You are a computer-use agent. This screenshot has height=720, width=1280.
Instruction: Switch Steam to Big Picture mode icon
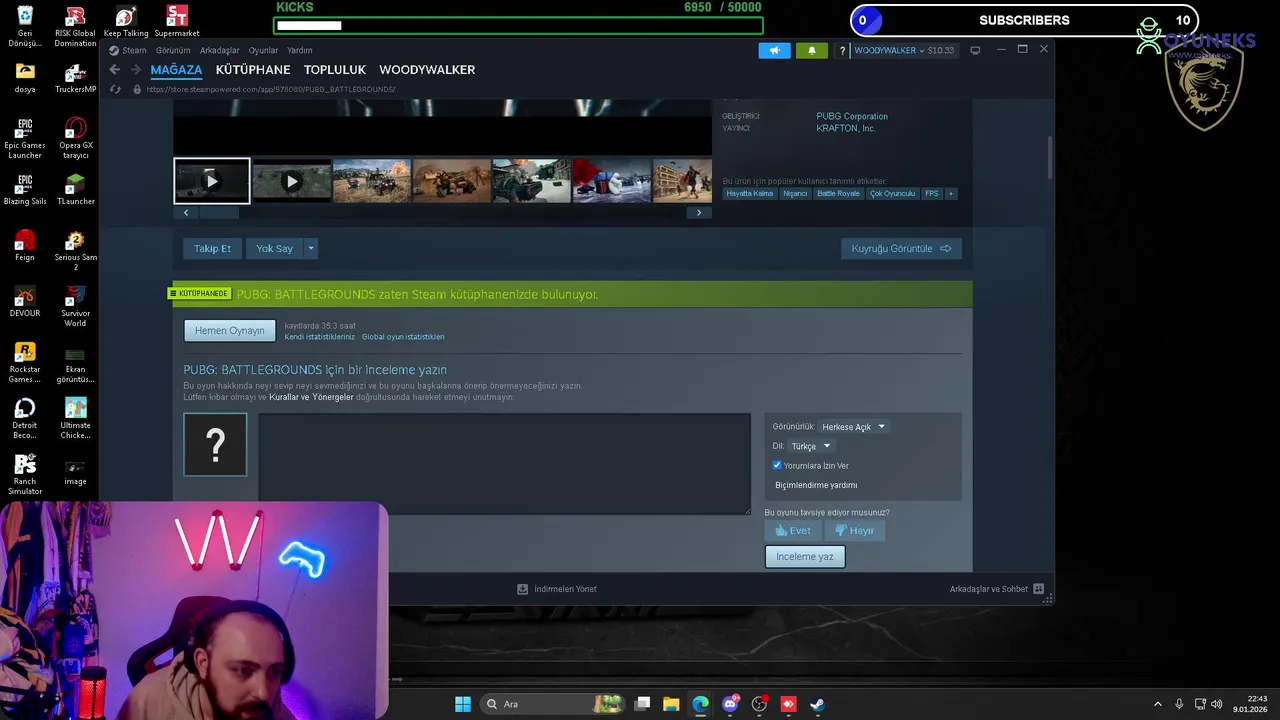[975, 50]
